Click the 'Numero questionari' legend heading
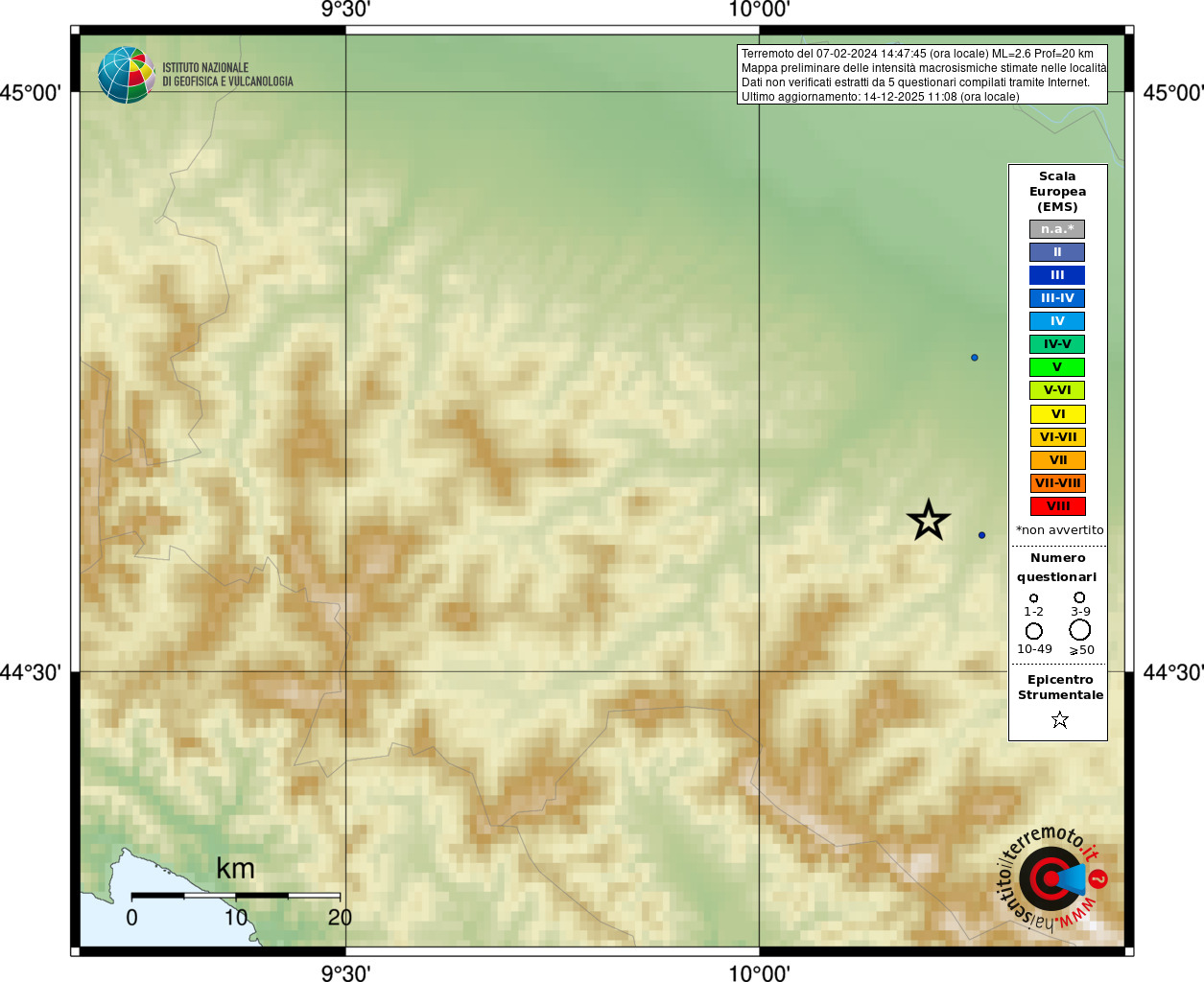The image size is (1204, 982). (1057, 568)
